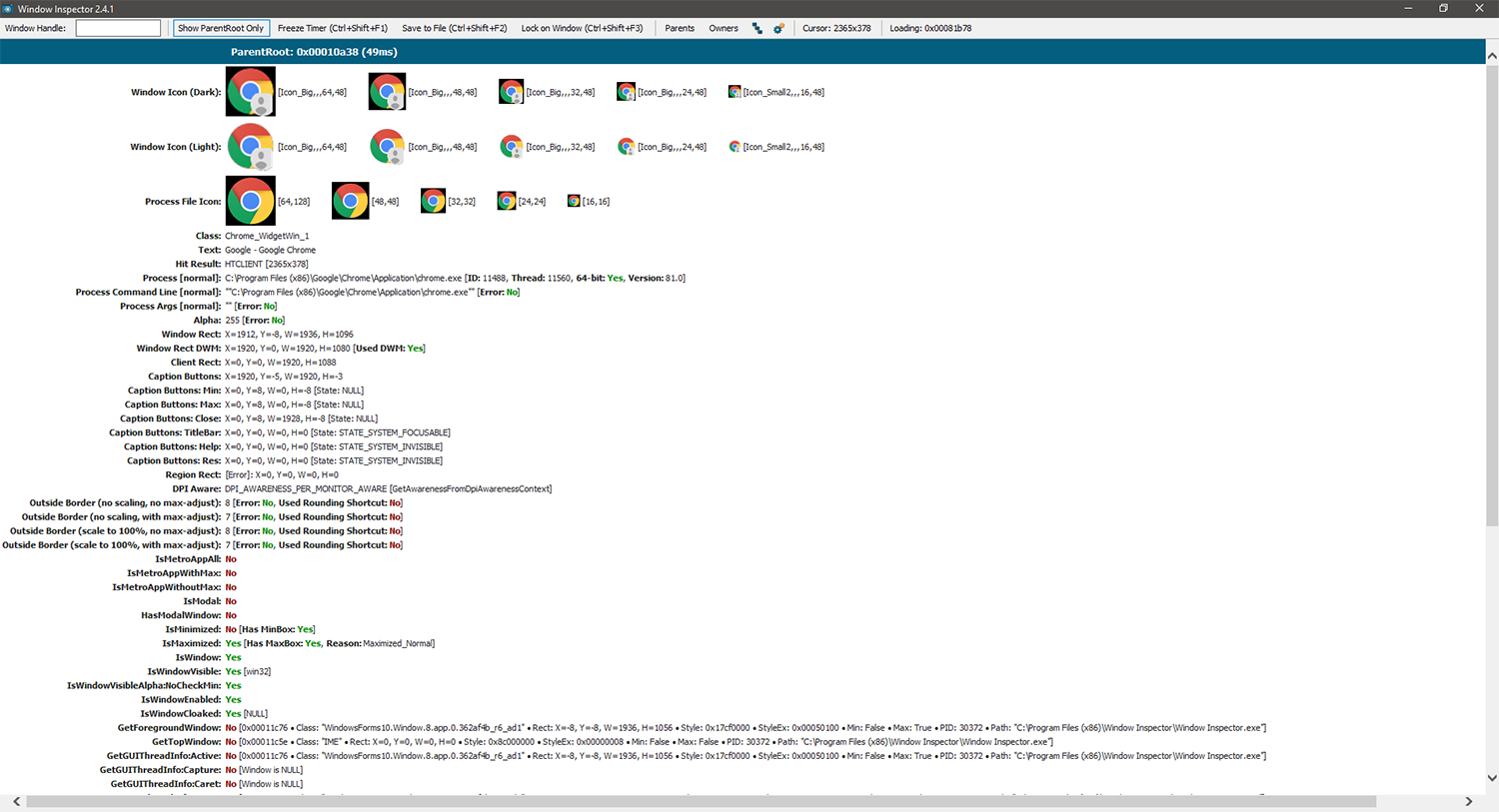Toggle Freeze Timer in the toolbar
The width and height of the screenshot is (1499, 812).
[332, 28]
